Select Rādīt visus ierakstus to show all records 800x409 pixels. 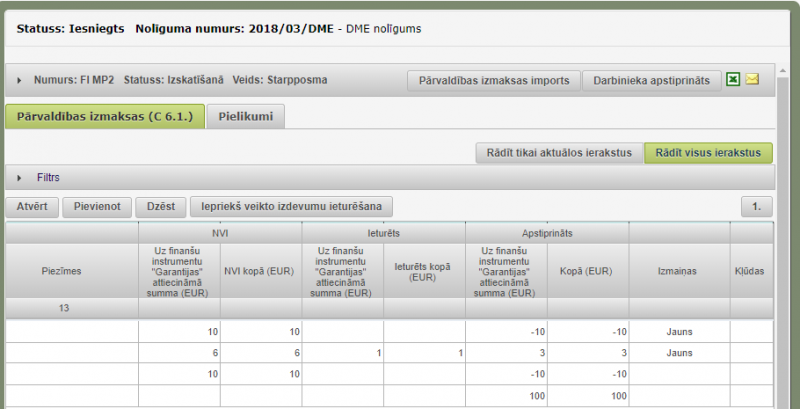tap(708, 153)
